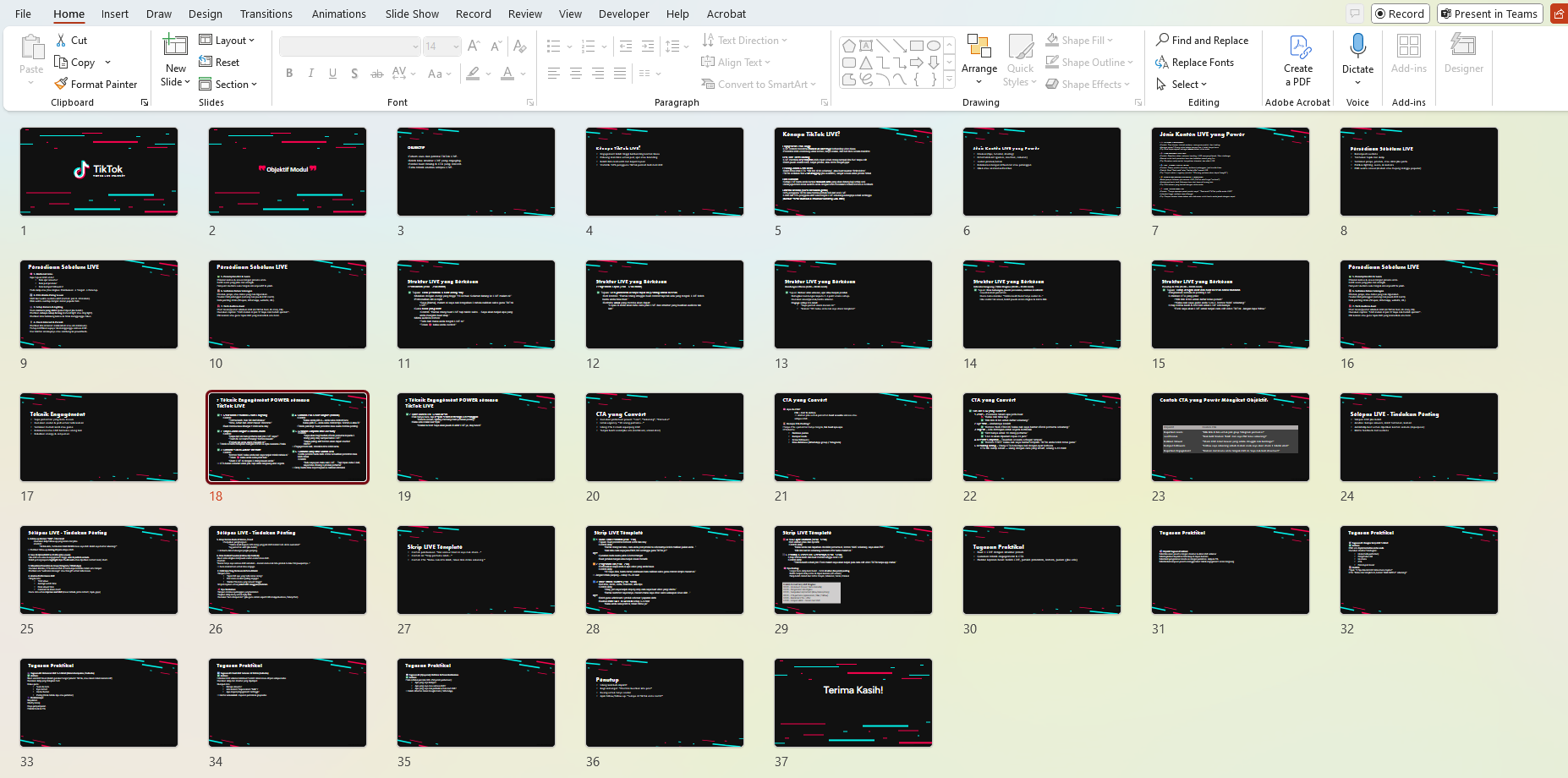
Task: Switch to the Insert tab
Action: point(115,14)
